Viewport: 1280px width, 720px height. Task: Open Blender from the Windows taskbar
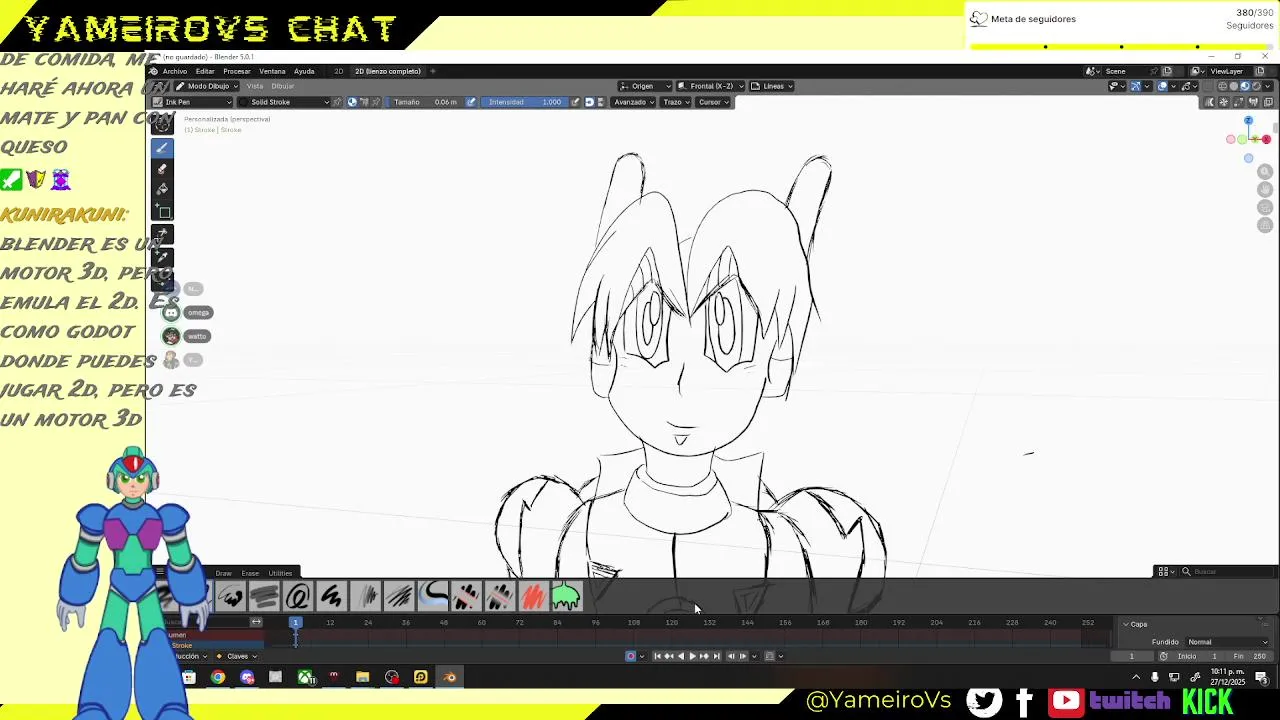click(450, 677)
